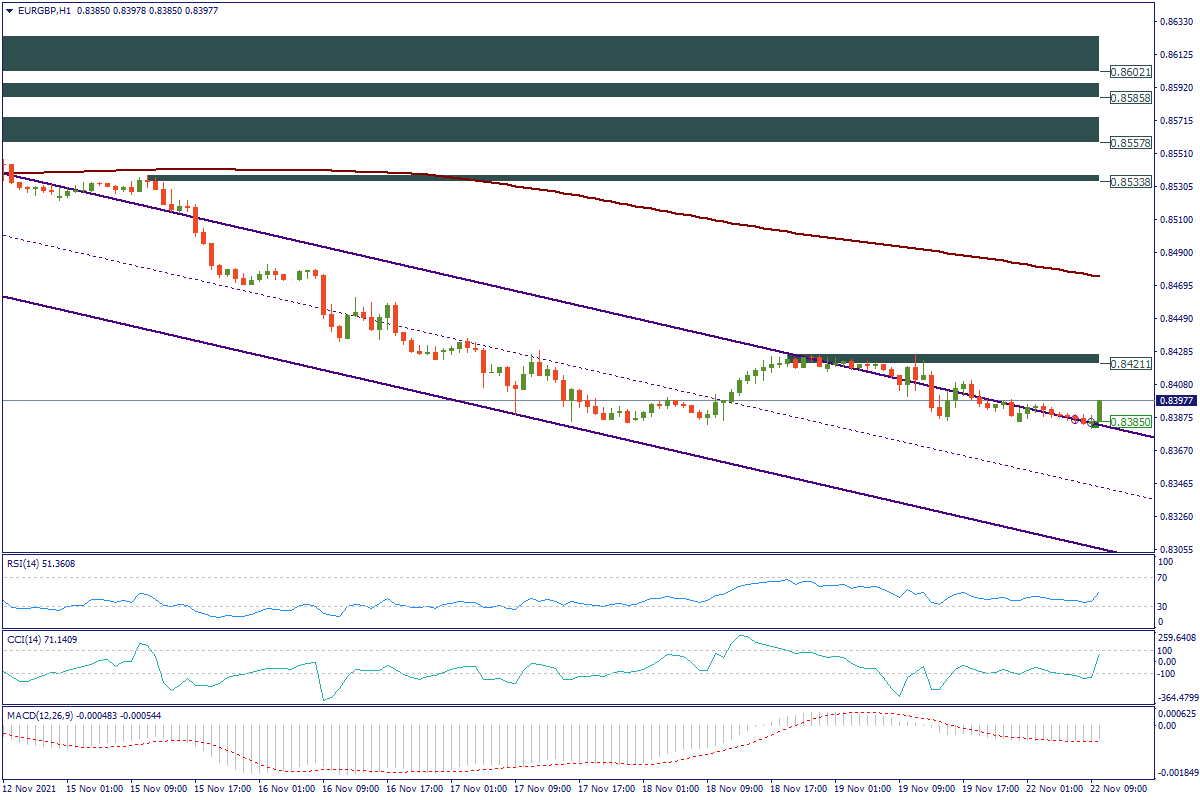Viewport: 1200px width, 800px height.
Task: Click the RSI(14) indicator label
Action: point(39,564)
